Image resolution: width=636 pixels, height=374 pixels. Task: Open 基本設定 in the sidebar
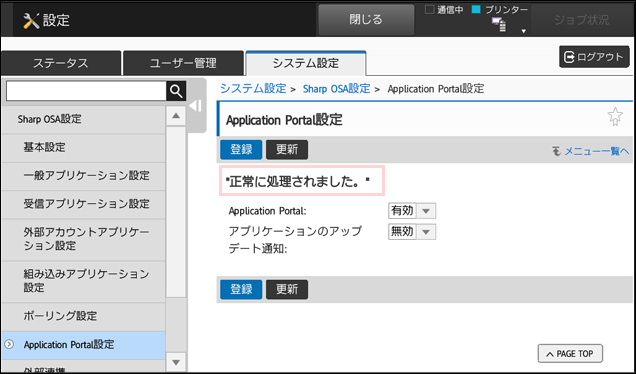coord(83,148)
